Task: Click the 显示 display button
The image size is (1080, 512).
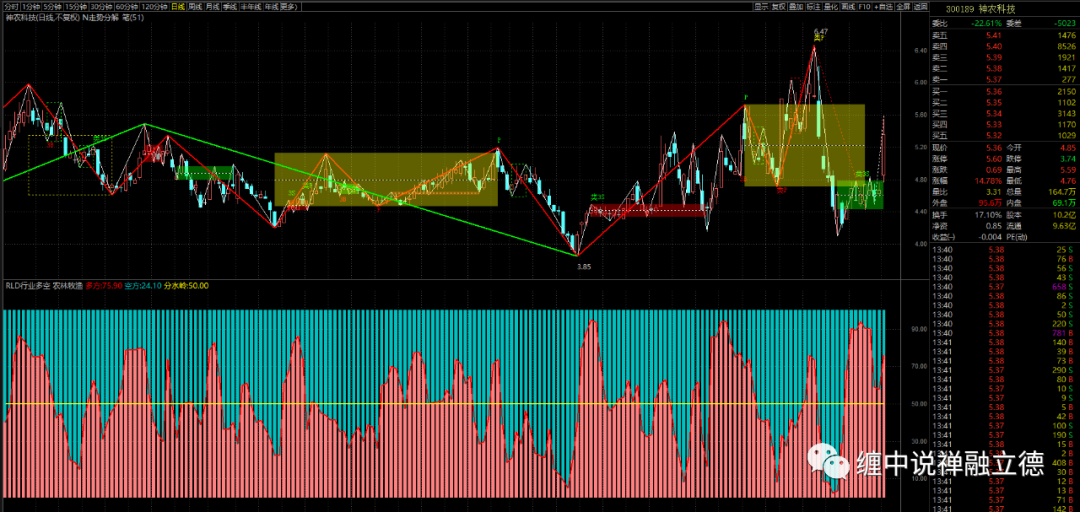Action: point(761,7)
